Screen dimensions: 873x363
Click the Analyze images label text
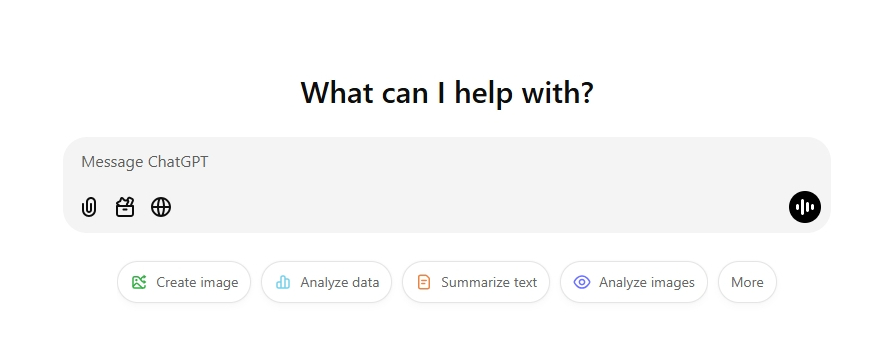(x=647, y=283)
